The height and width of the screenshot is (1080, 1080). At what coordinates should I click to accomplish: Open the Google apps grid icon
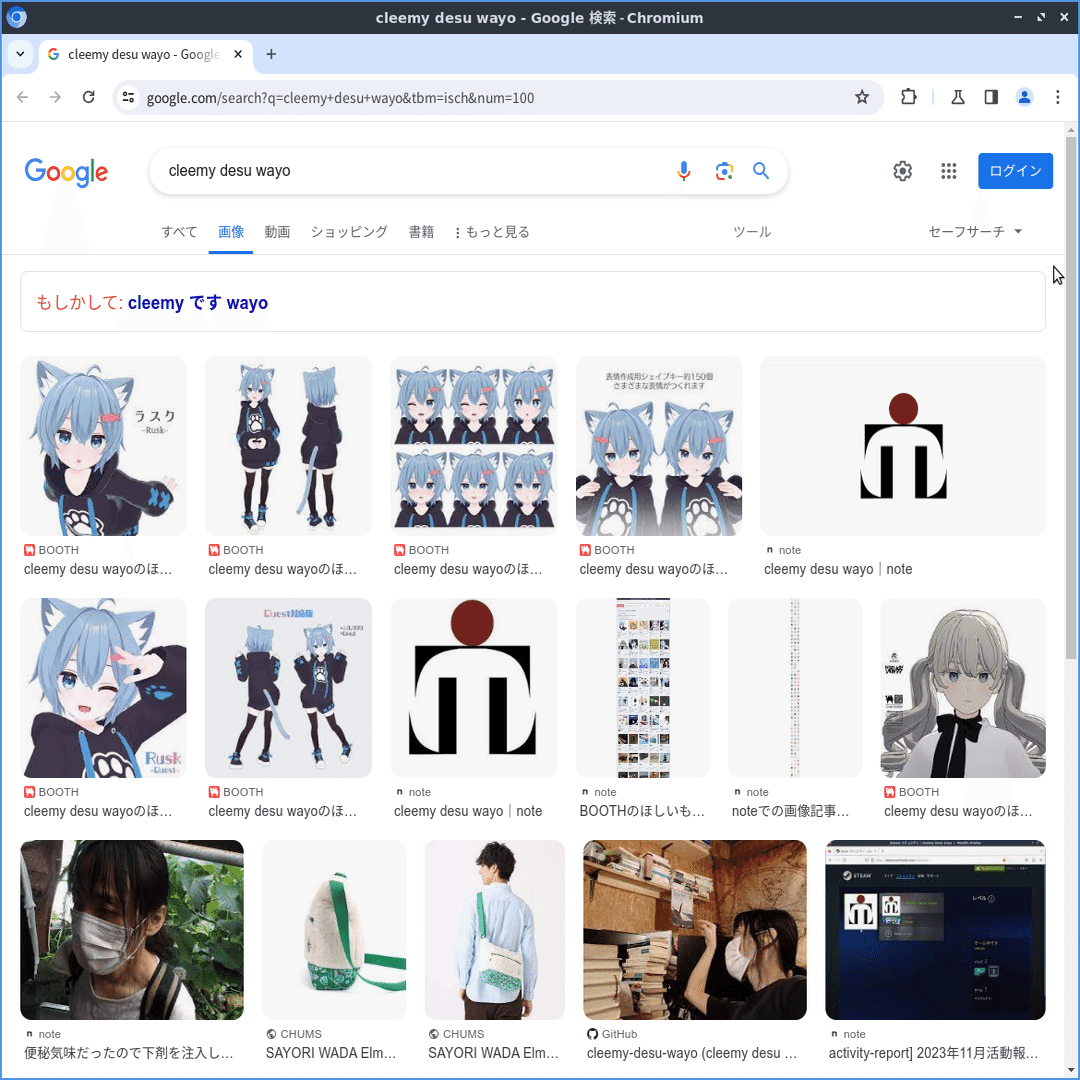click(948, 171)
